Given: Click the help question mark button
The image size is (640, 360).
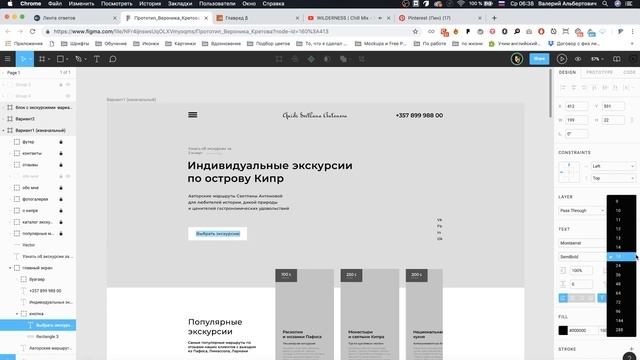Looking at the screenshot, I should point(630,356).
